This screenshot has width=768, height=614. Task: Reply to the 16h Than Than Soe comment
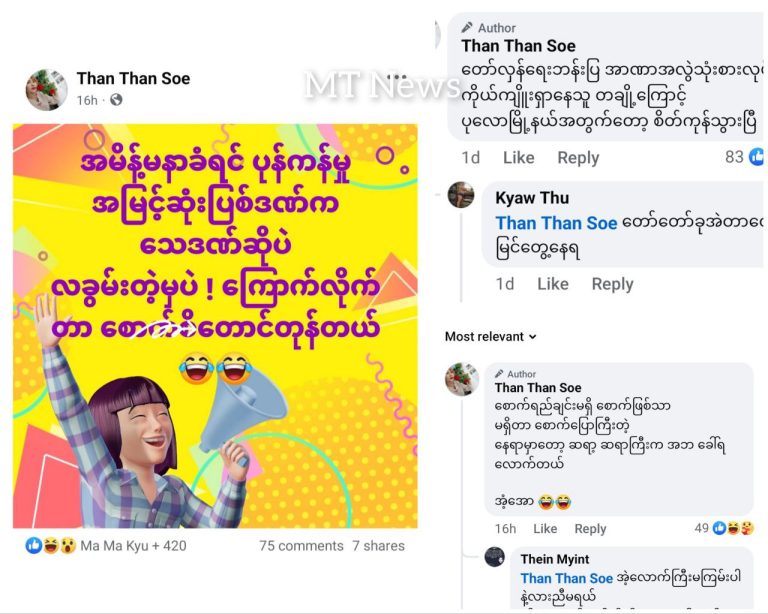(x=590, y=529)
